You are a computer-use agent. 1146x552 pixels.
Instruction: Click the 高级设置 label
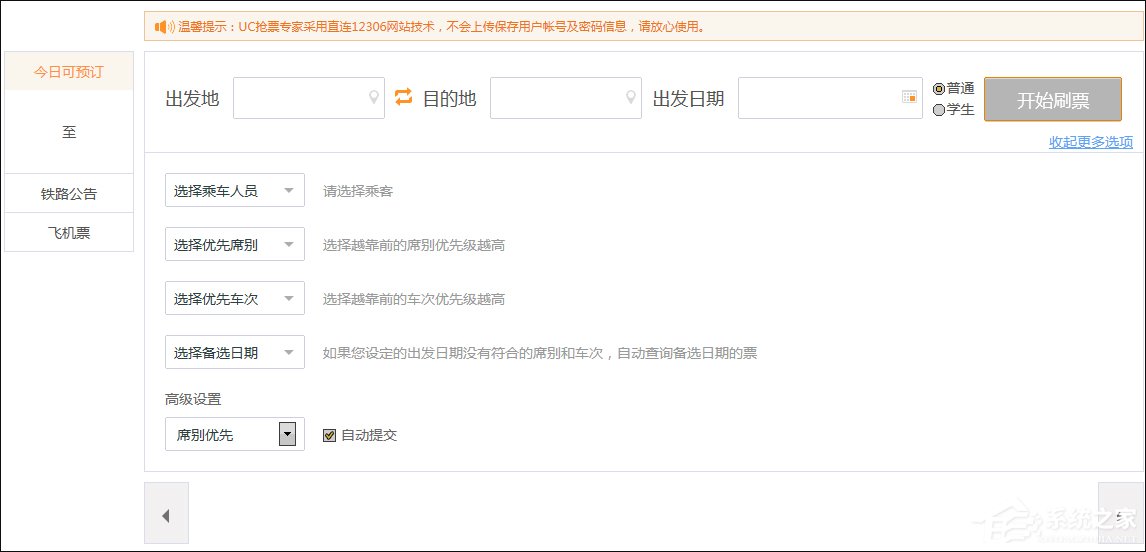(193, 399)
